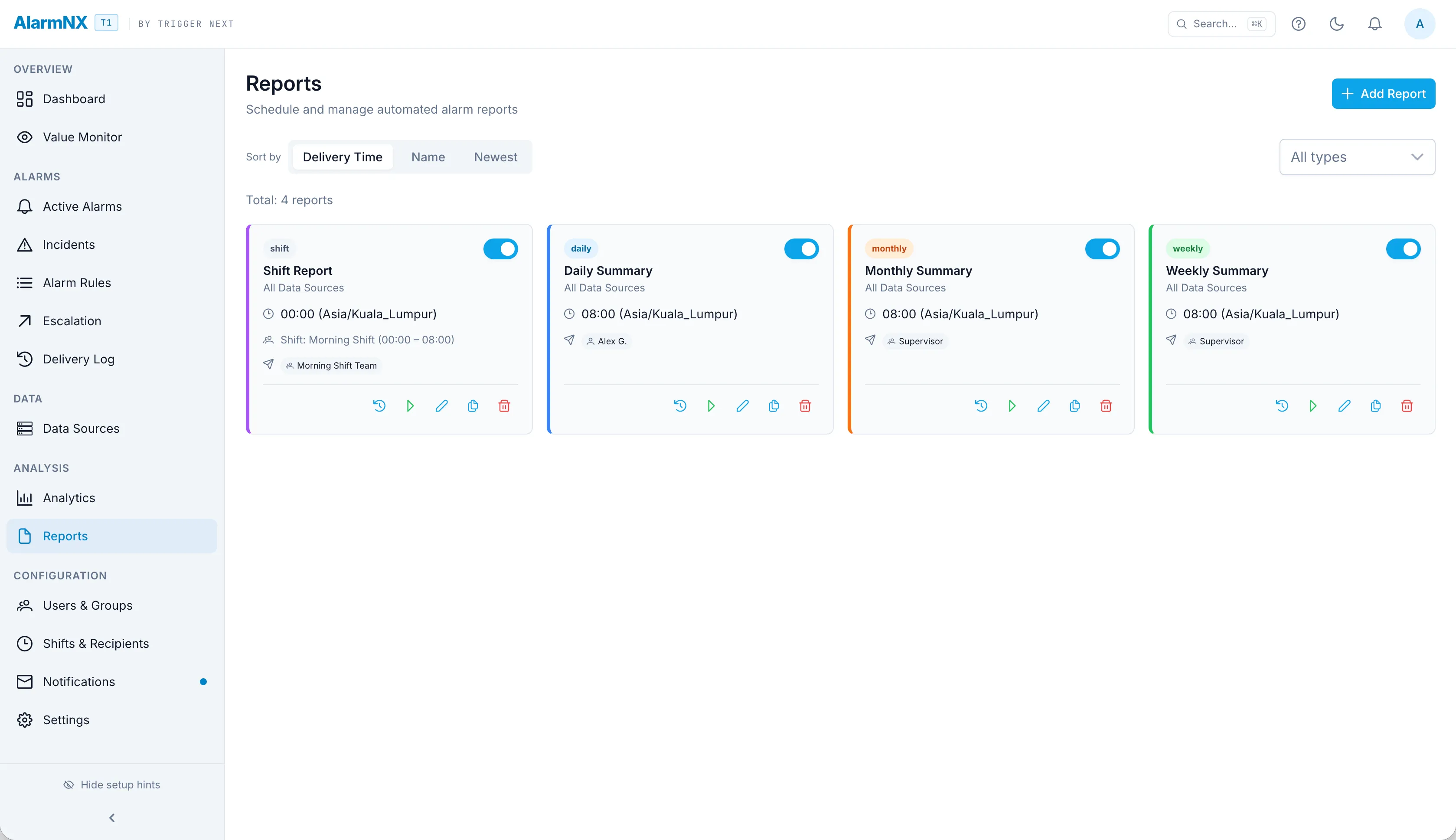Go to Analytics
The image size is (1456, 840).
112,498
